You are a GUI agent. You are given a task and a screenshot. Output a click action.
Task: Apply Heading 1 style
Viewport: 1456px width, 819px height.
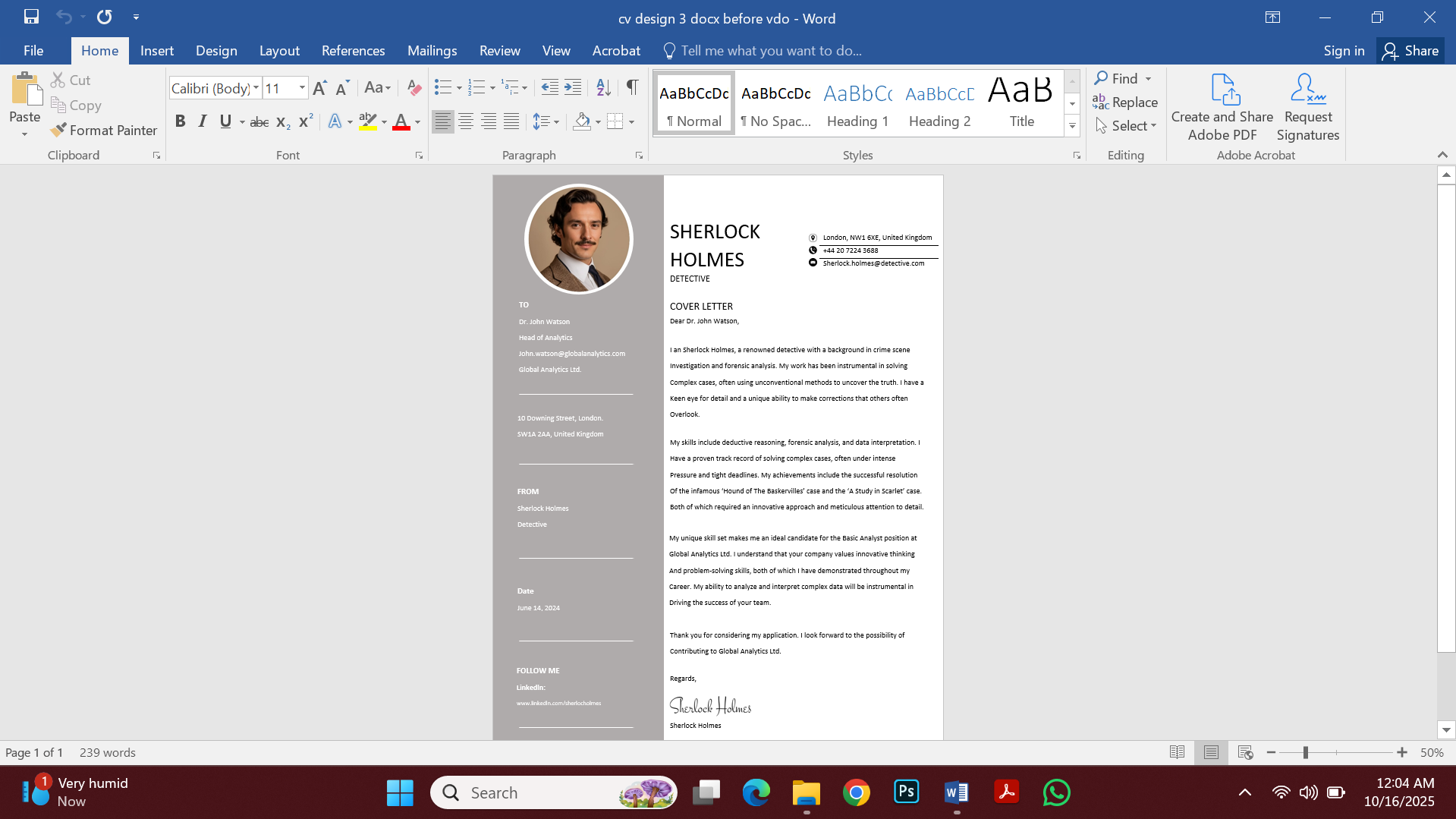857,102
